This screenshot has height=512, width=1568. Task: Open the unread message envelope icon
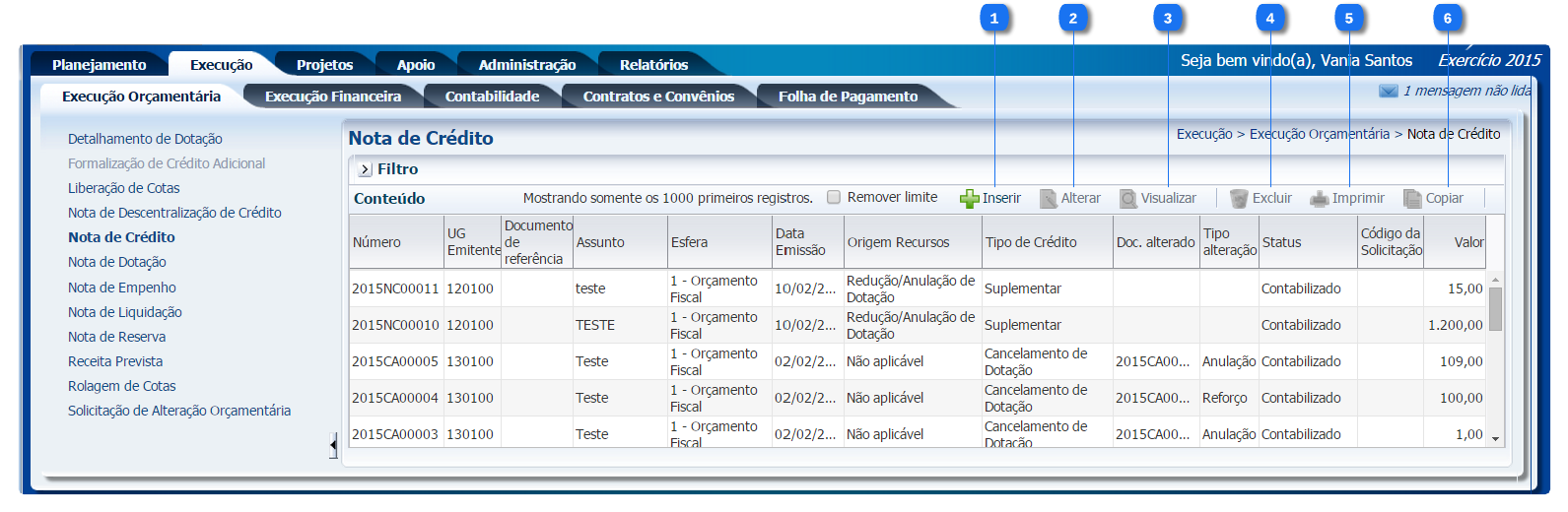[1388, 92]
